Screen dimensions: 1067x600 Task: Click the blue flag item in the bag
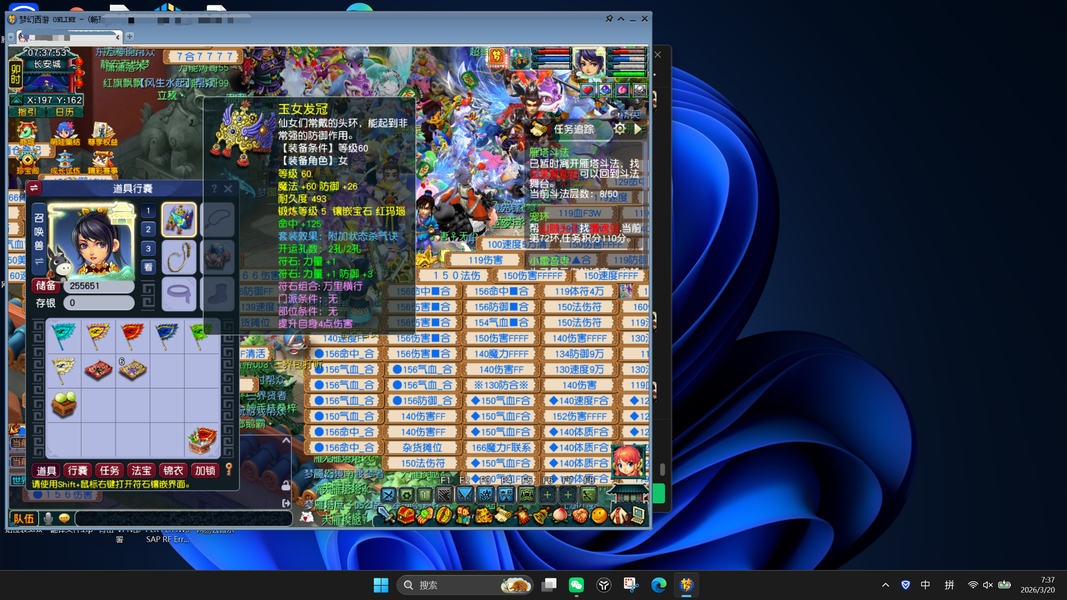pyautogui.click(x=167, y=336)
